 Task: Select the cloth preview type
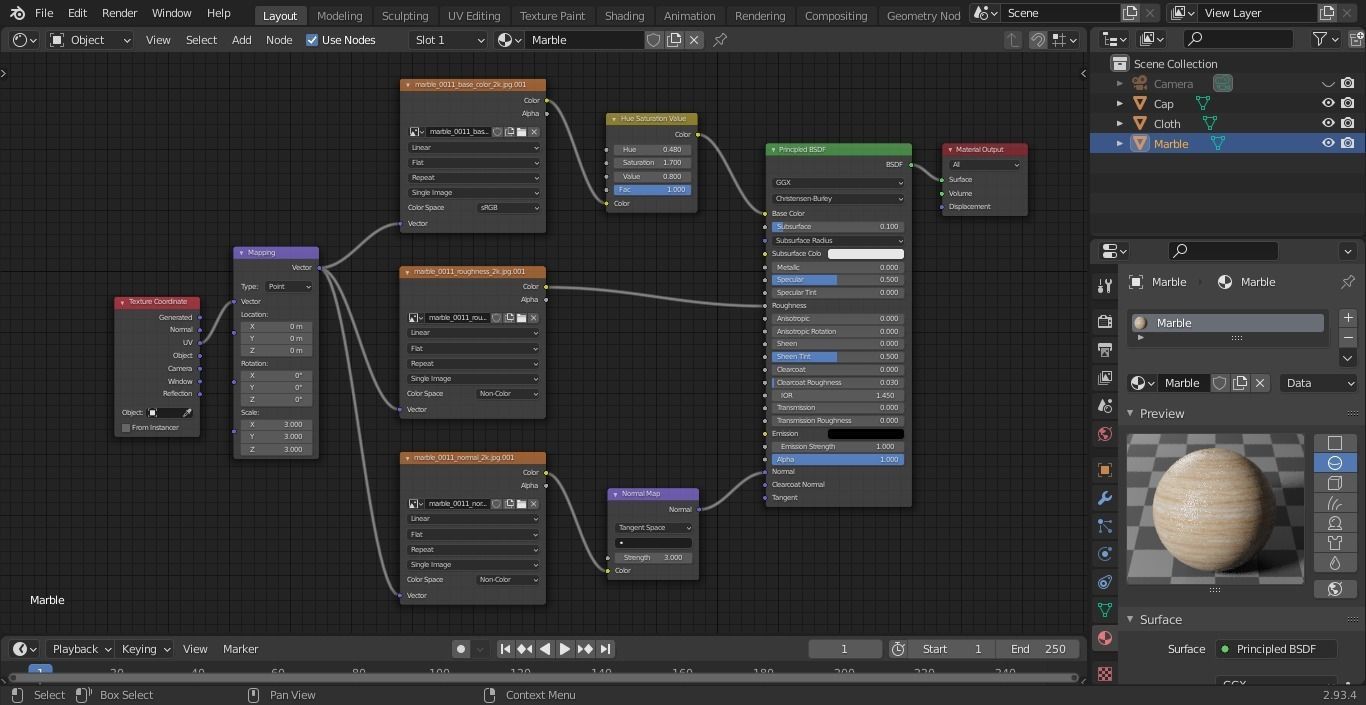coord(1334,543)
